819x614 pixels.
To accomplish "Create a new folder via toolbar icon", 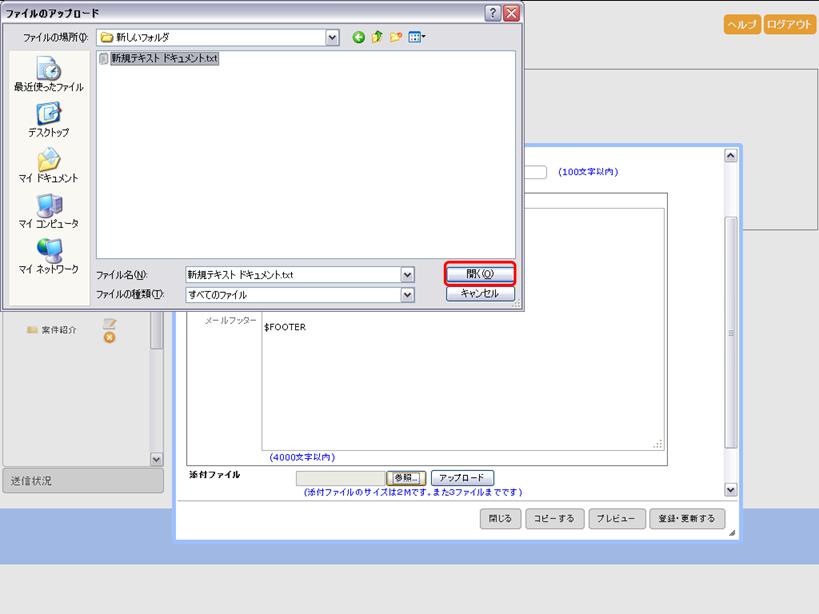I will (x=396, y=37).
